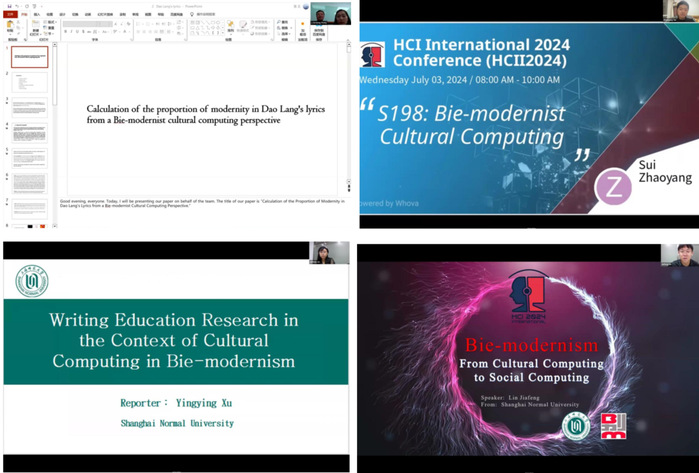Image resolution: width=699 pixels, height=473 pixels.
Task: Click the Tell Me lightbulb search box
Action: click(203, 15)
